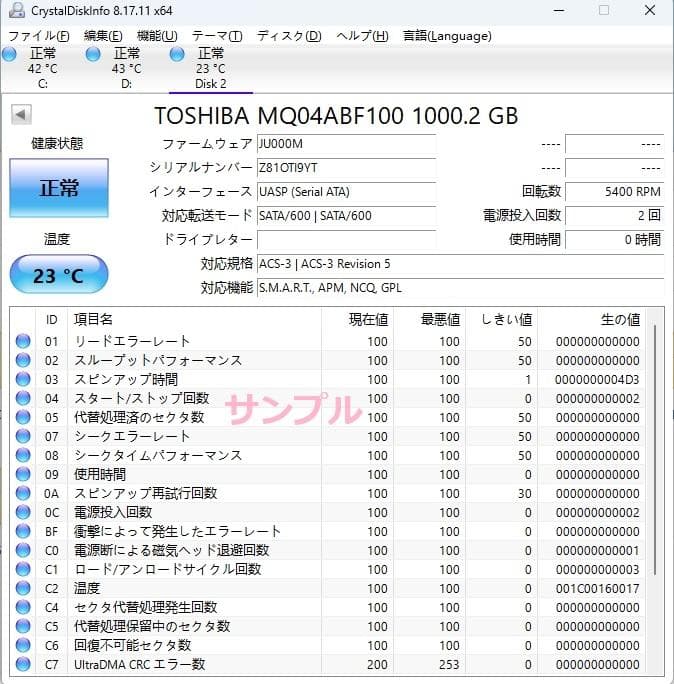Click the ACS-3 | ACS-3 Revision 5 field
674x684 pixels.
coord(461,264)
